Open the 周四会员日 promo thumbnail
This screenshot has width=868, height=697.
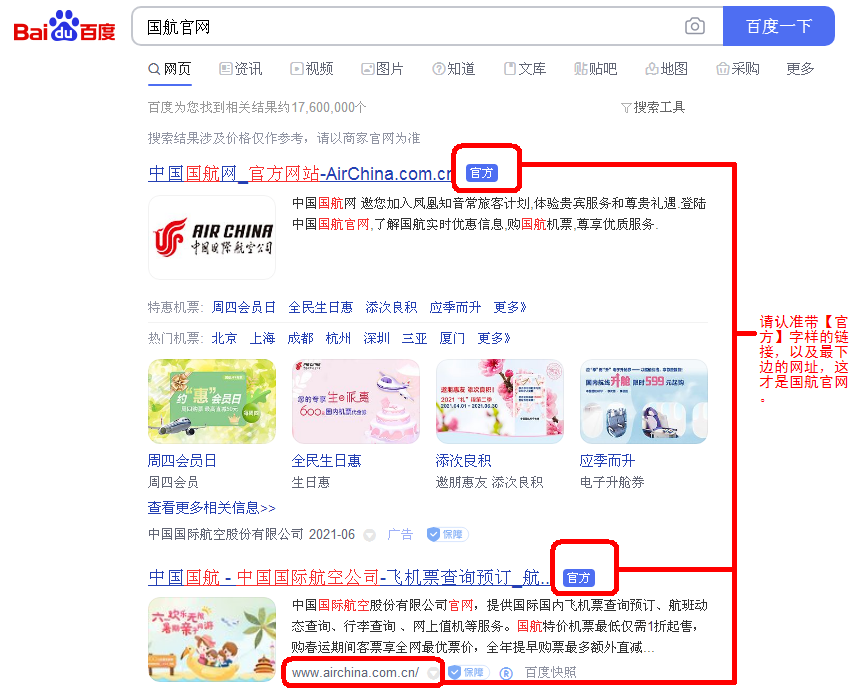click(x=212, y=401)
